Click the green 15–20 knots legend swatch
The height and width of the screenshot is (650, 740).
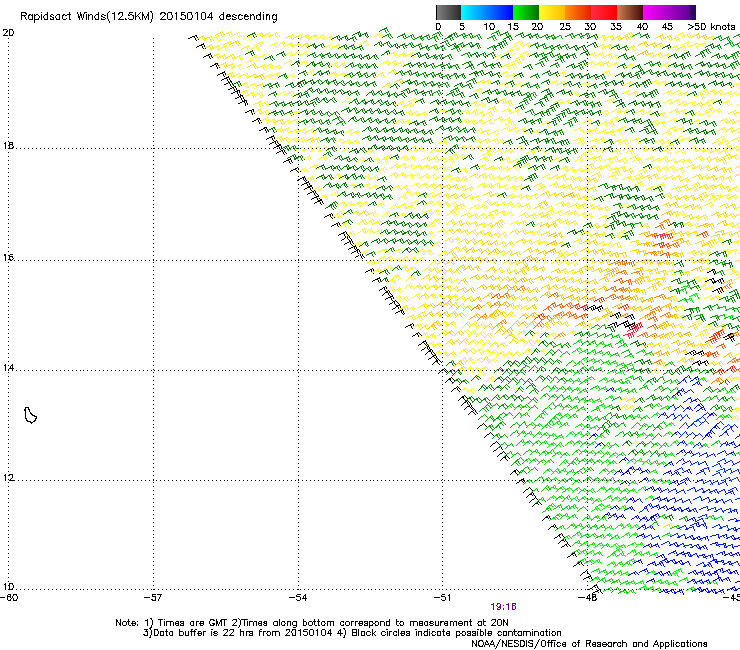526,12
